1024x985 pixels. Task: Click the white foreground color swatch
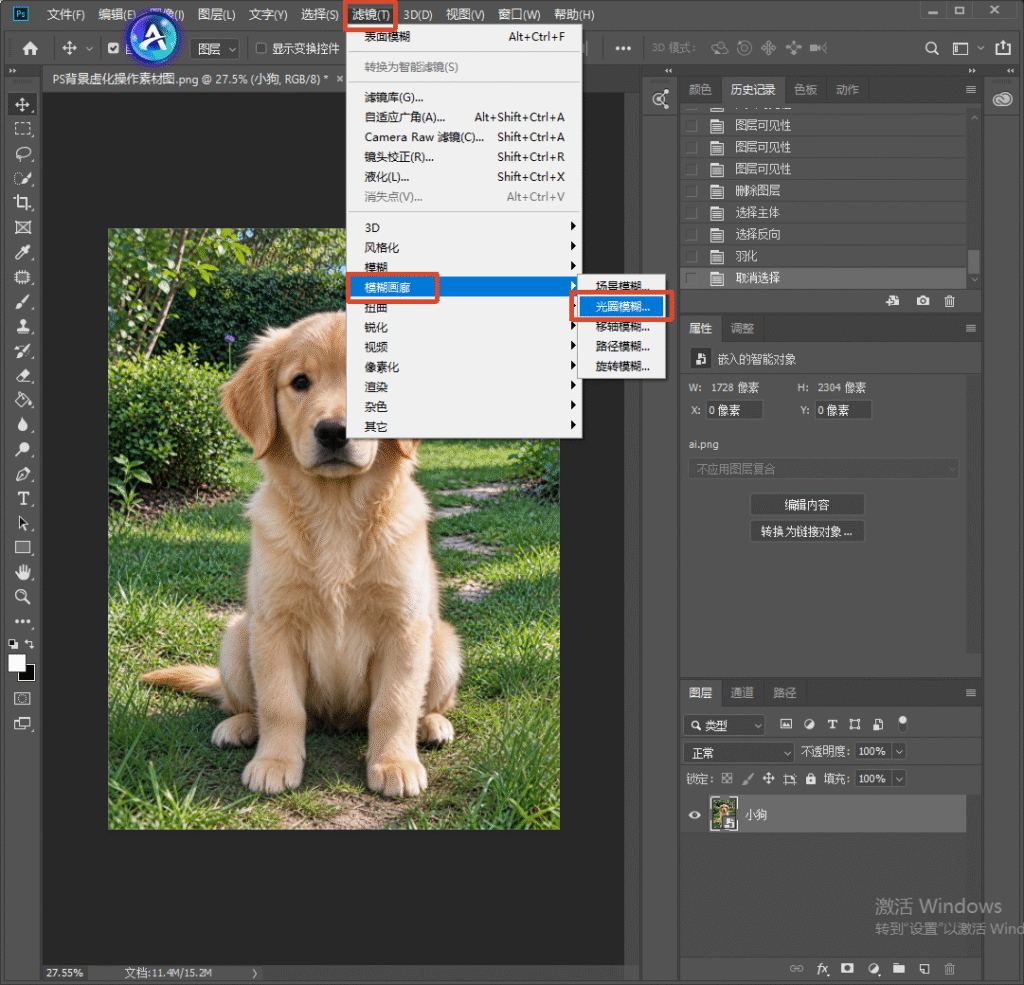(x=17, y=663)
